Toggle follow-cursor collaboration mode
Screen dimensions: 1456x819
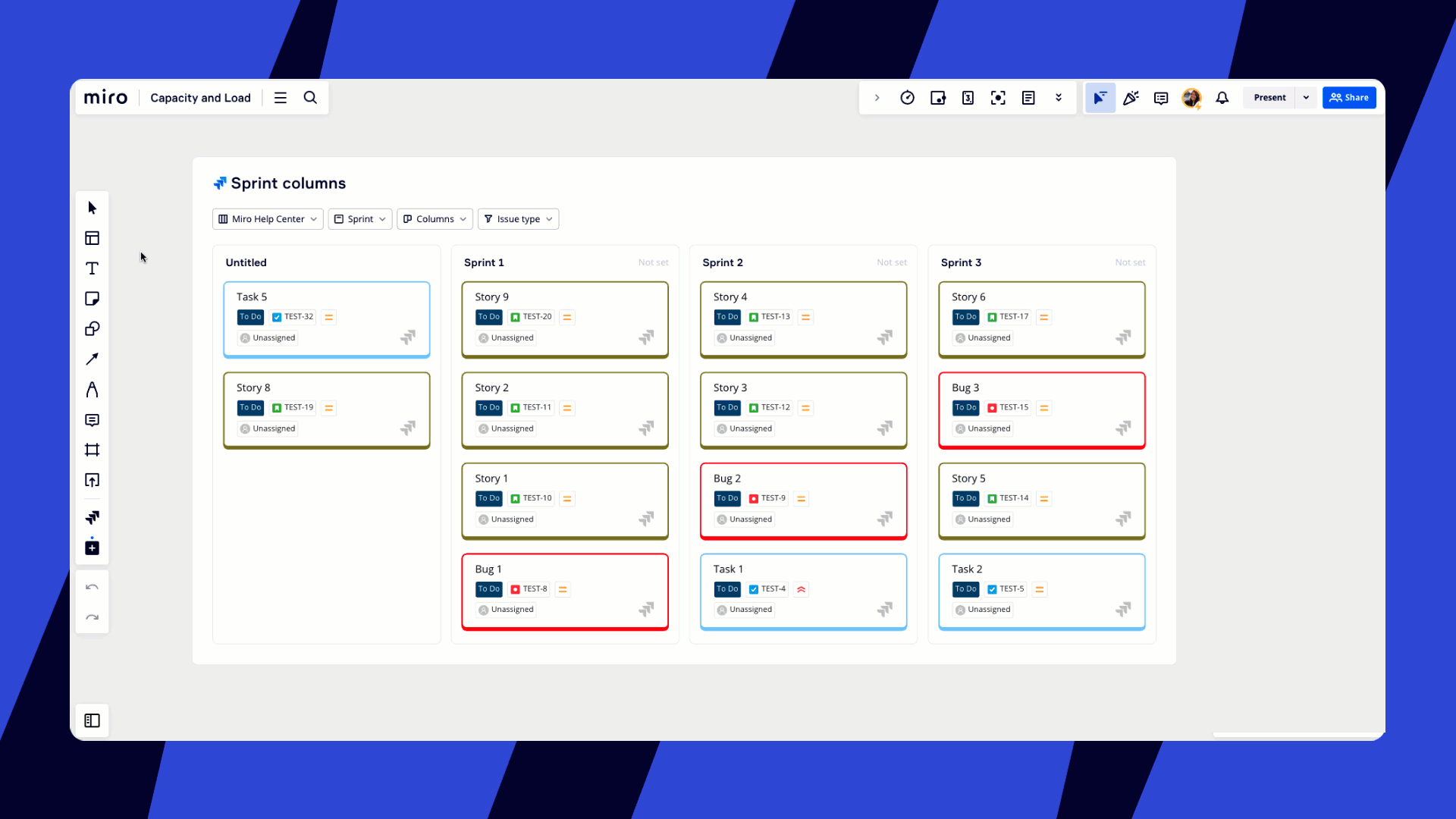point(1100,97)
